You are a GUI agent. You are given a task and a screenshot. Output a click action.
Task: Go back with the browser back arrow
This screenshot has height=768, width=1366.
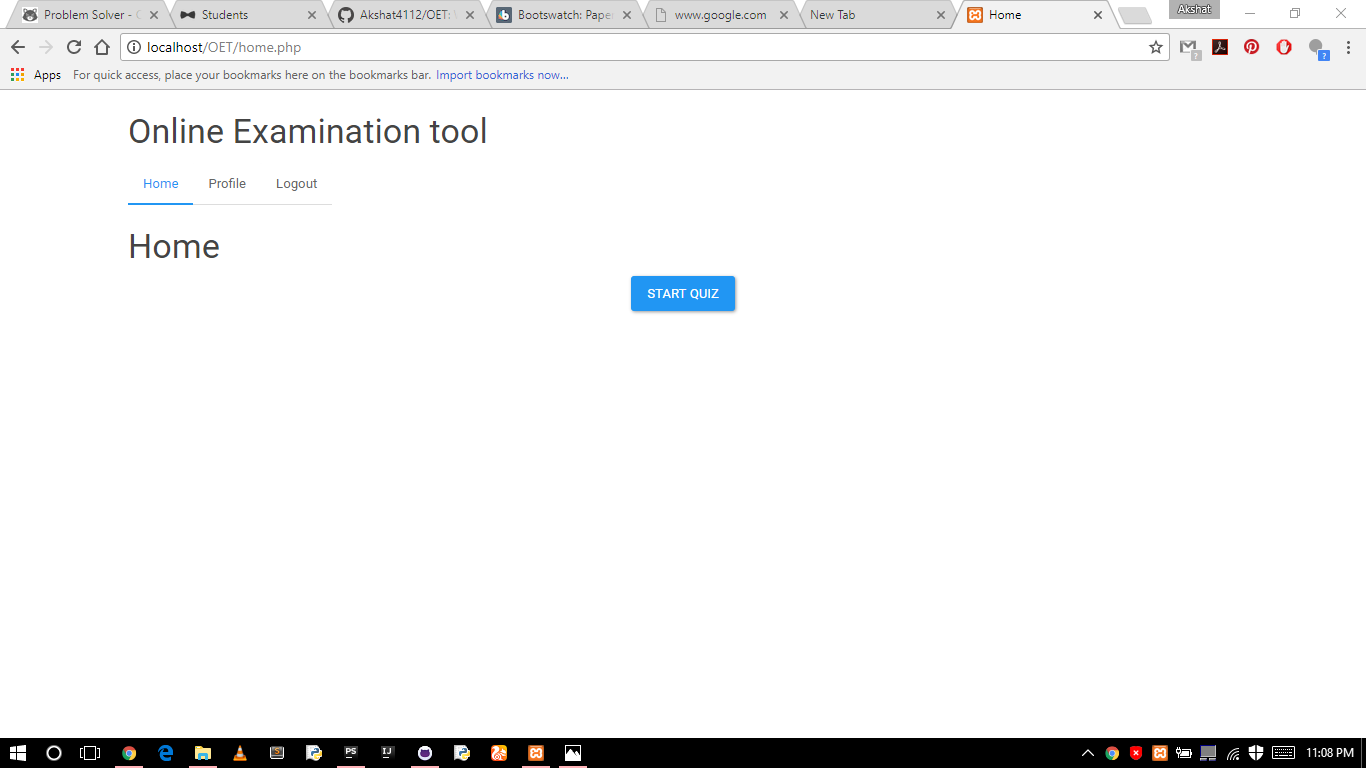pyautogui.click(x=17, y=47)
